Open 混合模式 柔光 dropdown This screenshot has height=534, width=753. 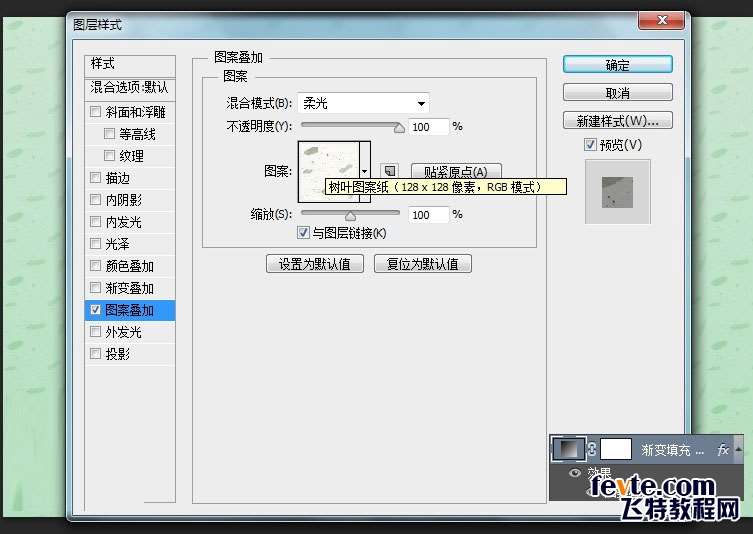pyautogui.click(x=363, y=103)
